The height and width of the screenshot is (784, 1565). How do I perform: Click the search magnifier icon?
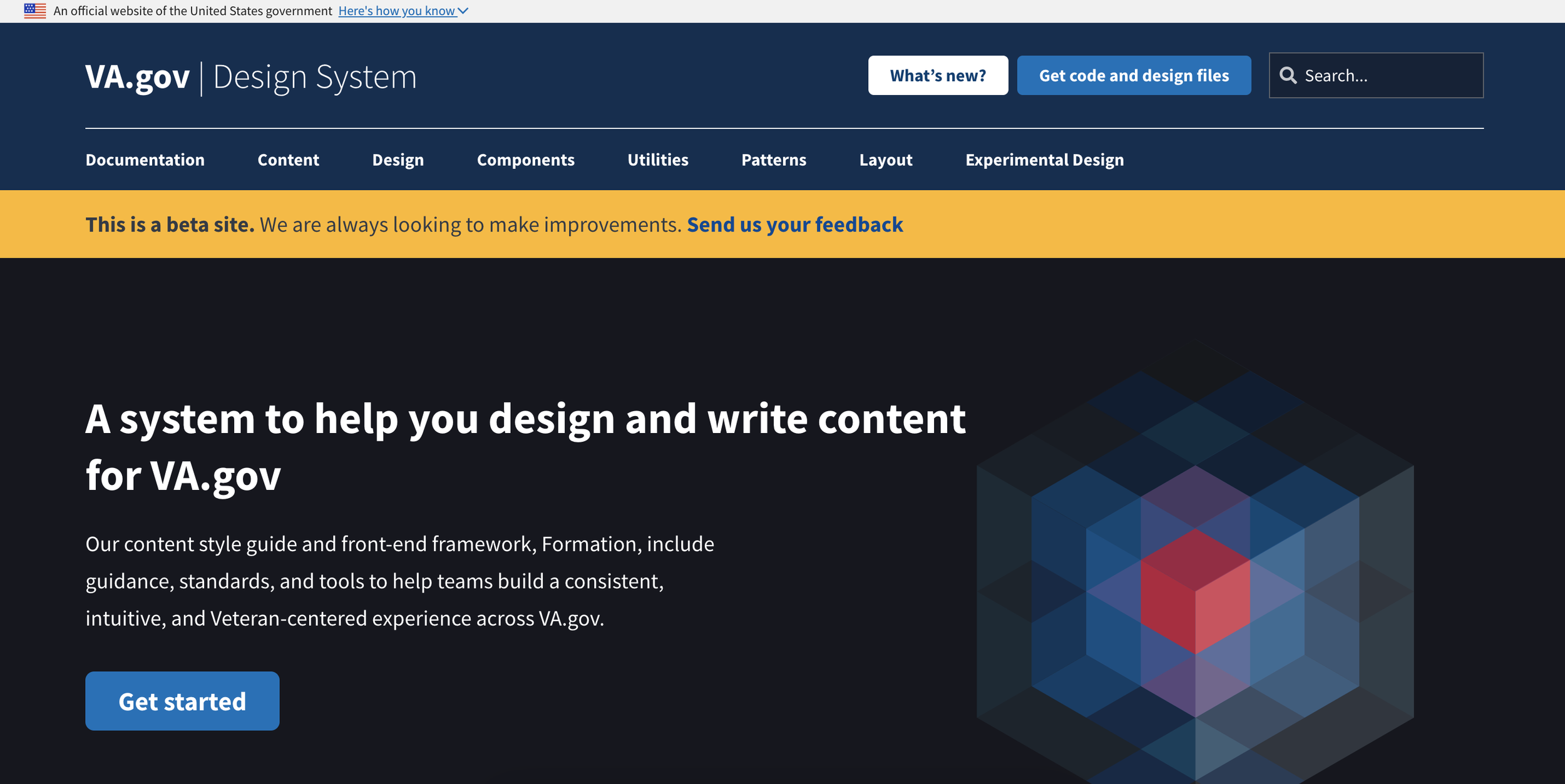[x=1288, y=76]
